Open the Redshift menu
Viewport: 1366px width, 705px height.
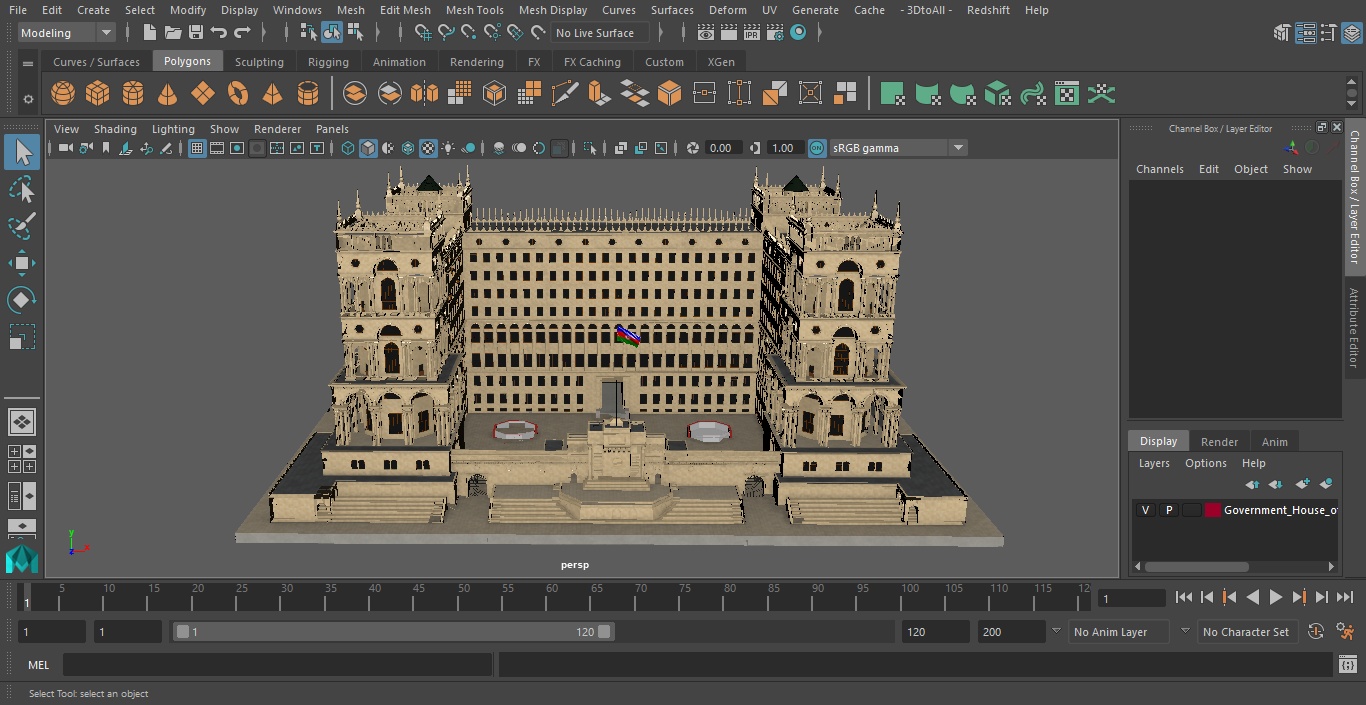pyautogui.click(x=988, y=10)
